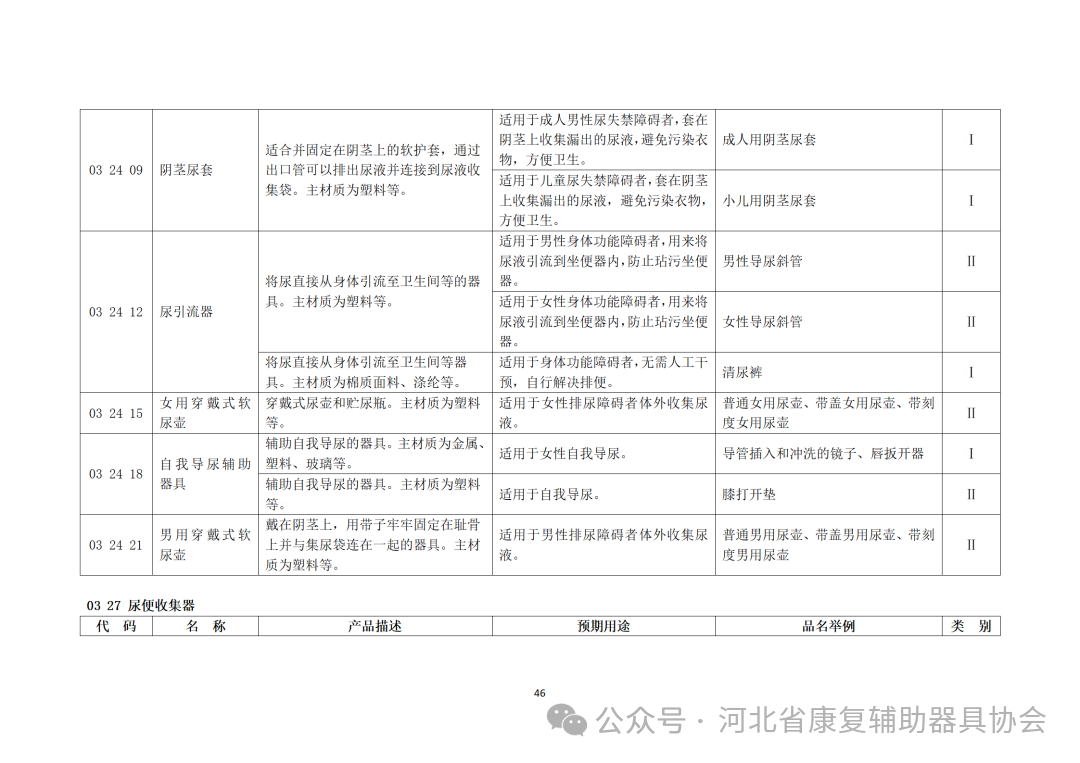
Task: Click the 预期用途 column header
Action: pos(603,625)
